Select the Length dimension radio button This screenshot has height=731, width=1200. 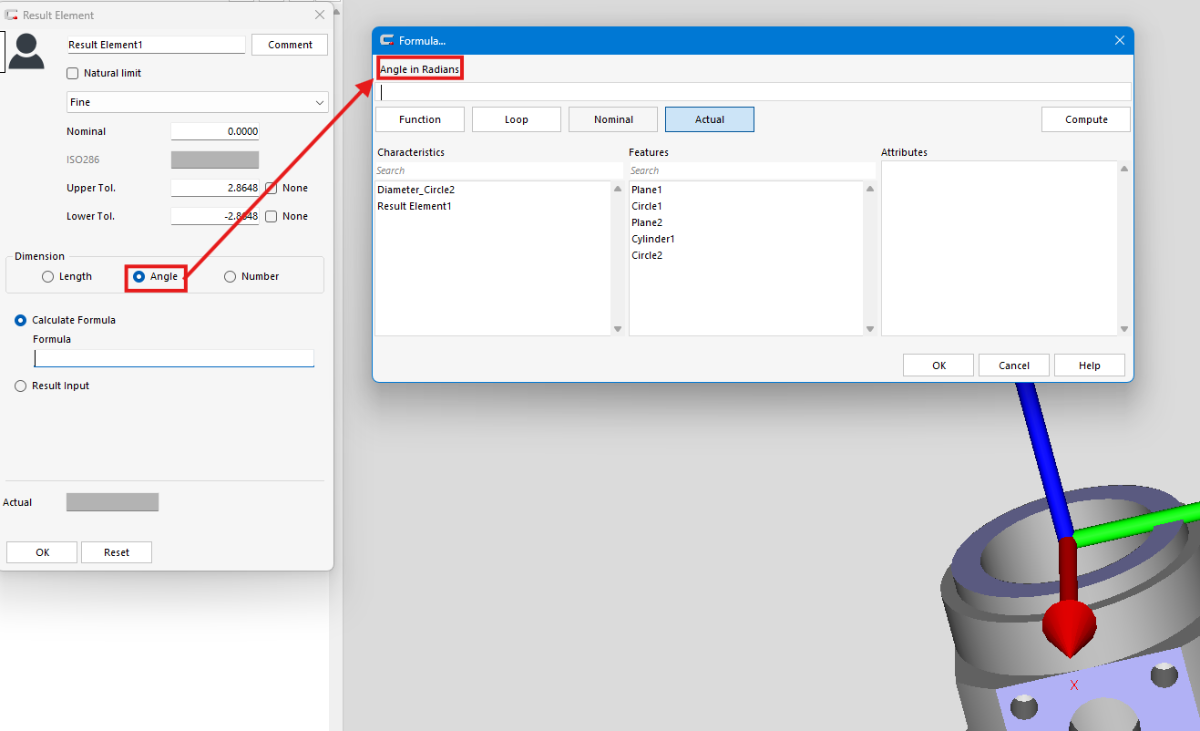pos(48,277)
